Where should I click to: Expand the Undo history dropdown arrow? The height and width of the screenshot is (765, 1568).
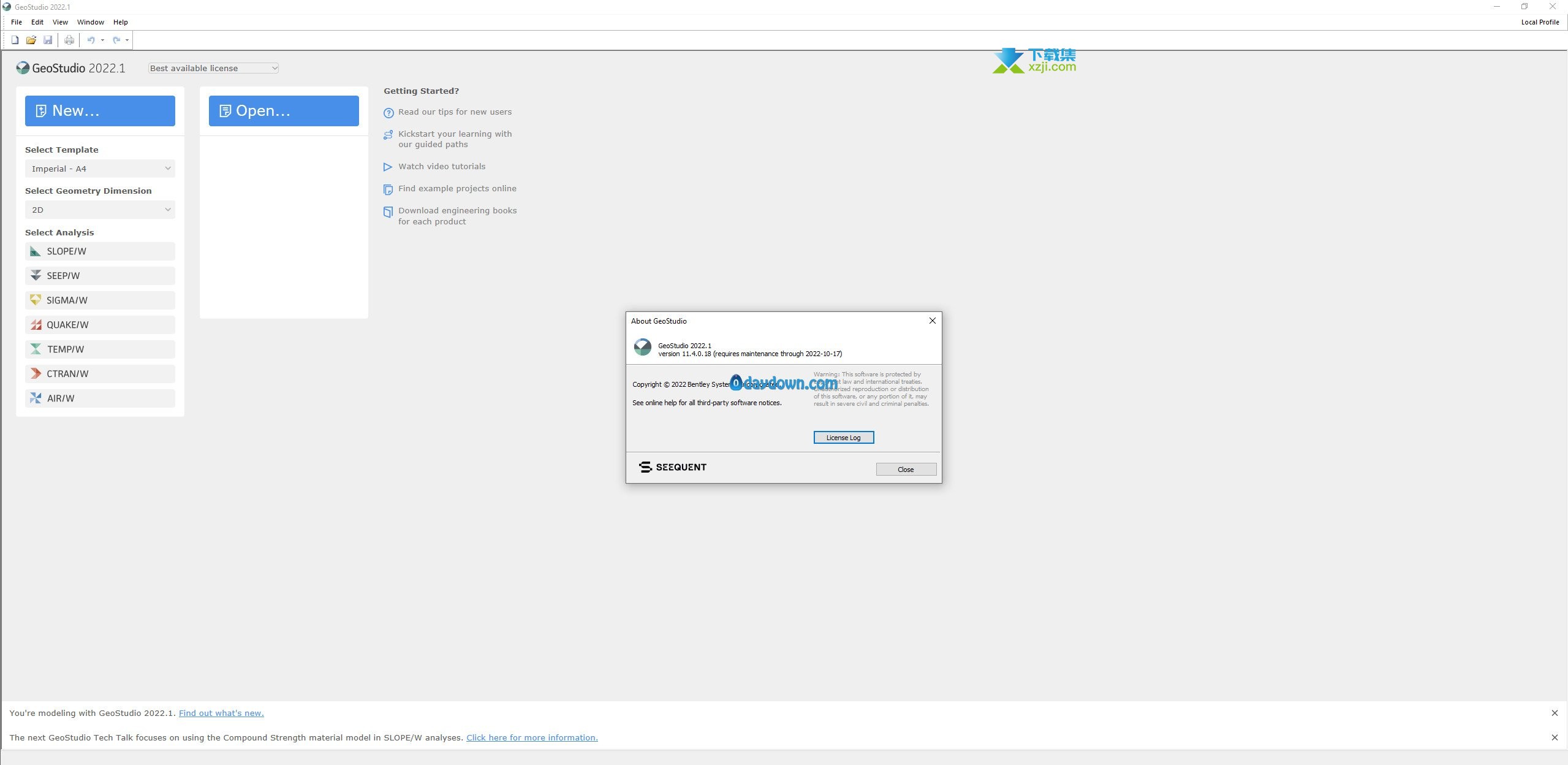(102, 40)
